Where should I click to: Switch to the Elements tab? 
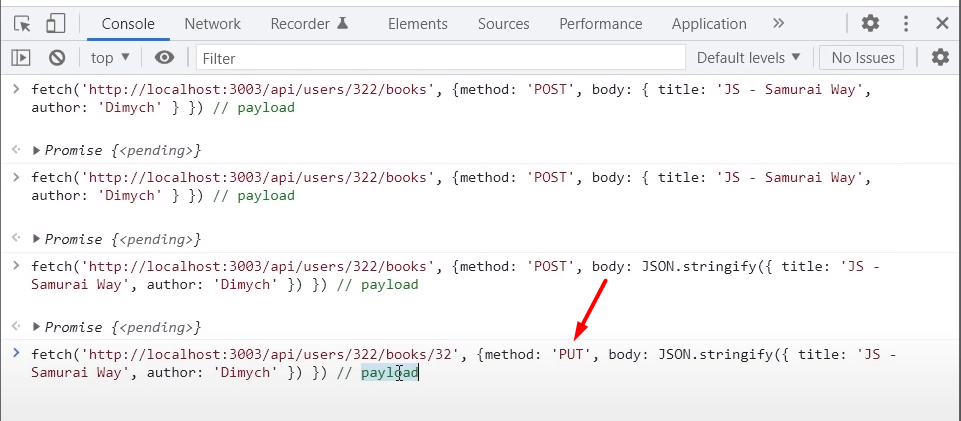417,23
